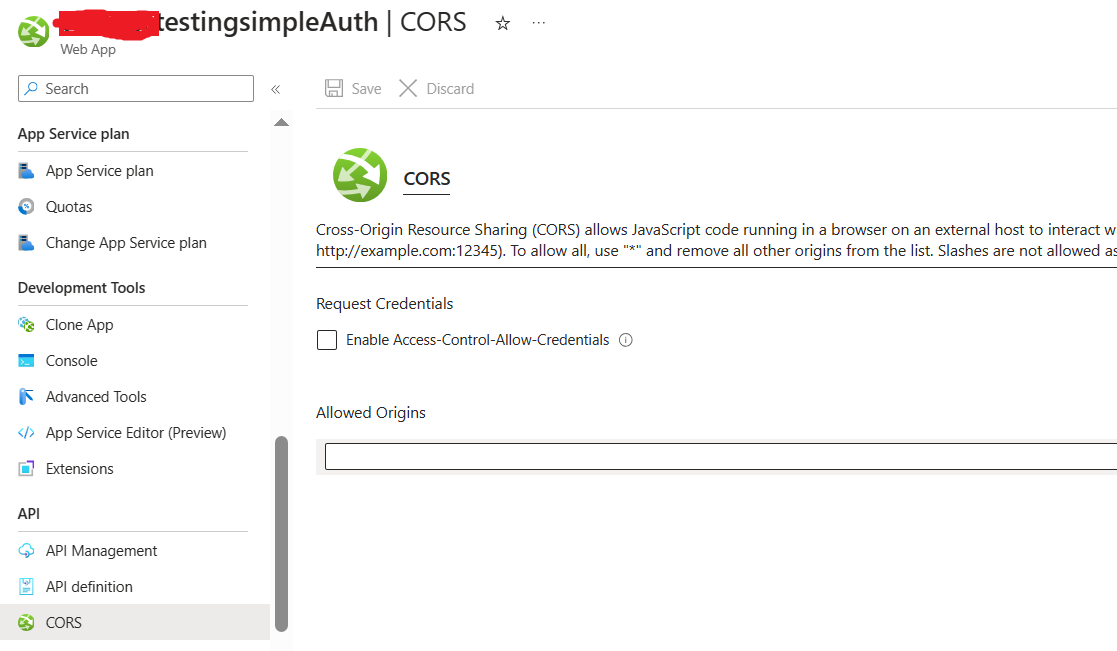Discard pending CORS changes
The image size is (1117, 651).
436,88
